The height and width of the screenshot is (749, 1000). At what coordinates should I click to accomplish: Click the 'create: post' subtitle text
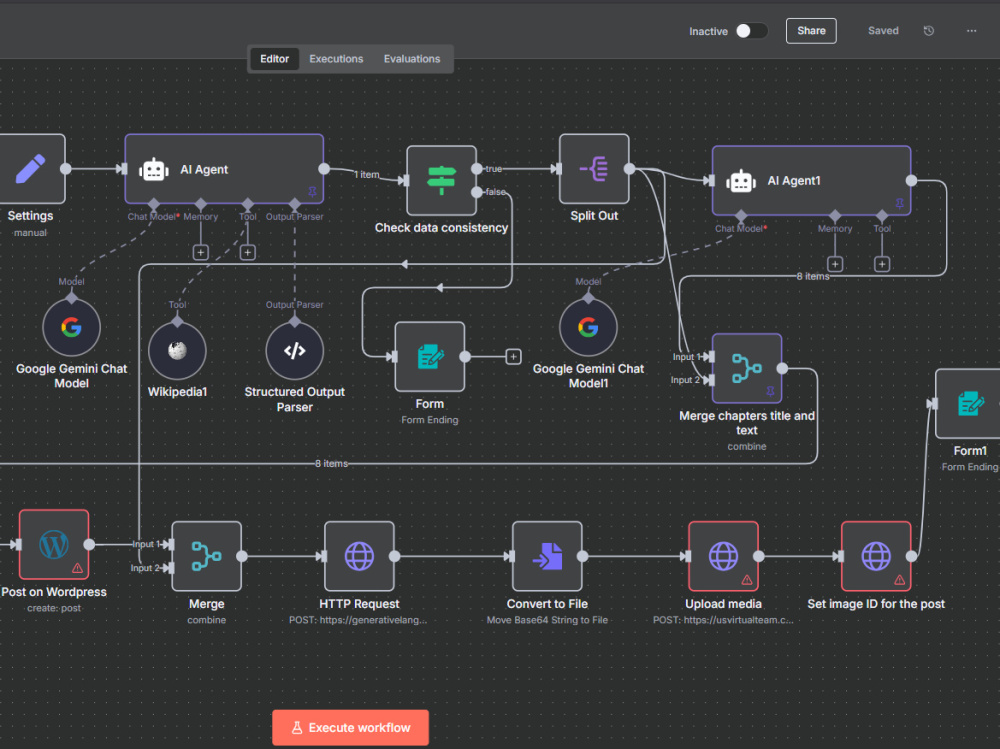click(54, 608)
